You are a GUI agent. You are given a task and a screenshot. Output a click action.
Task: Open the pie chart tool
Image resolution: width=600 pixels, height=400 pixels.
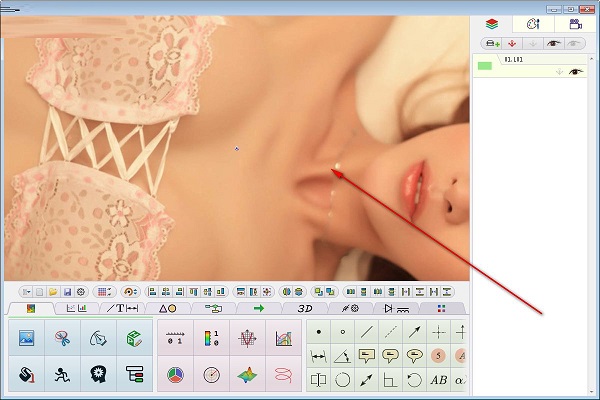coord(175,374)
